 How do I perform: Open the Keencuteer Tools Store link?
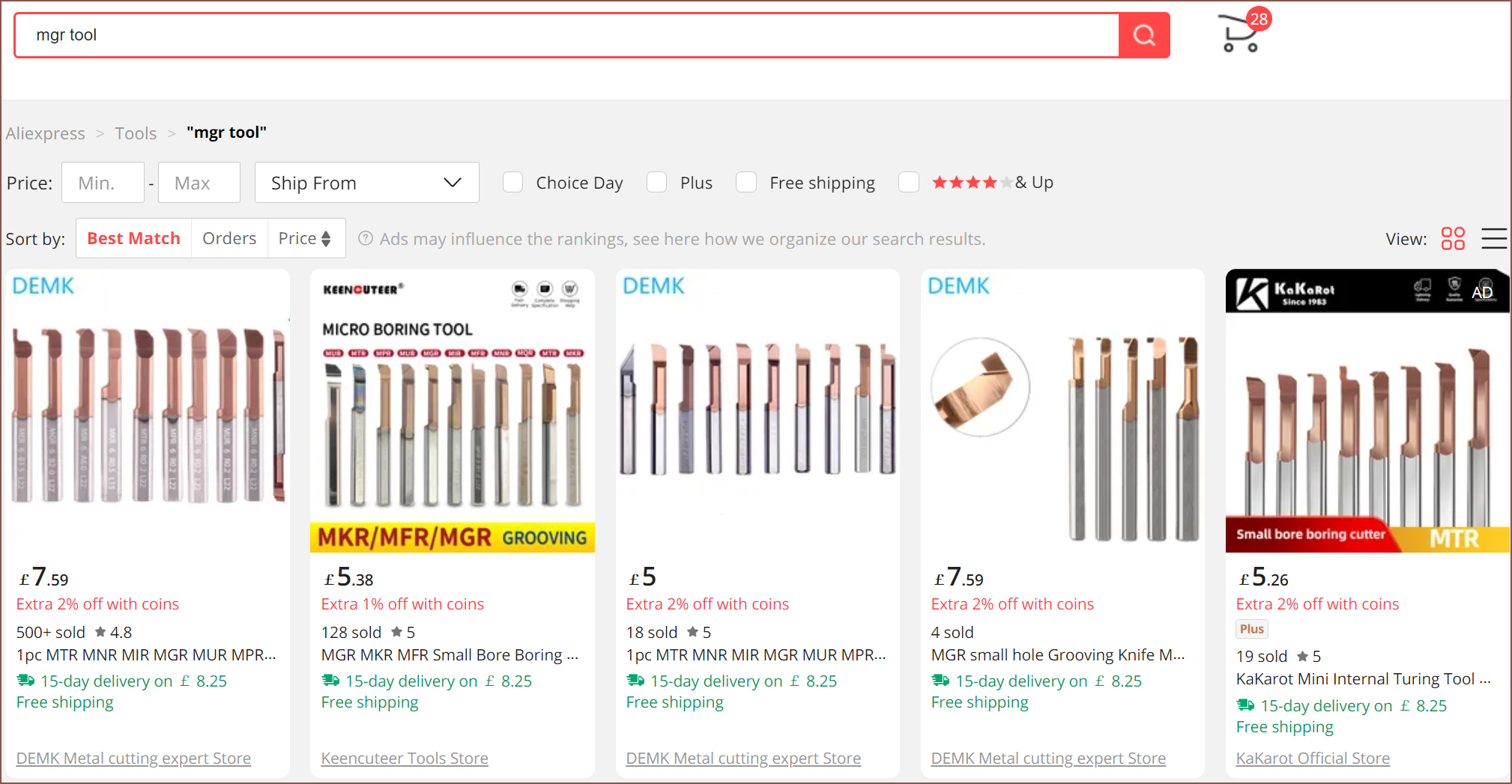(405, 759)
